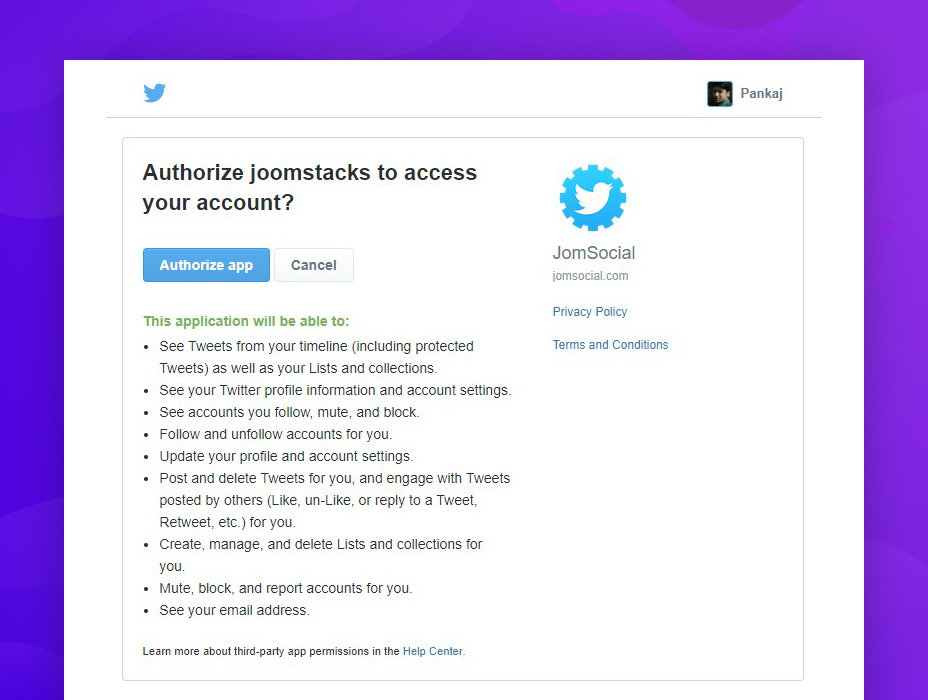Open the Privacy Policy link

pyautogui.click(x=589, y=312)
